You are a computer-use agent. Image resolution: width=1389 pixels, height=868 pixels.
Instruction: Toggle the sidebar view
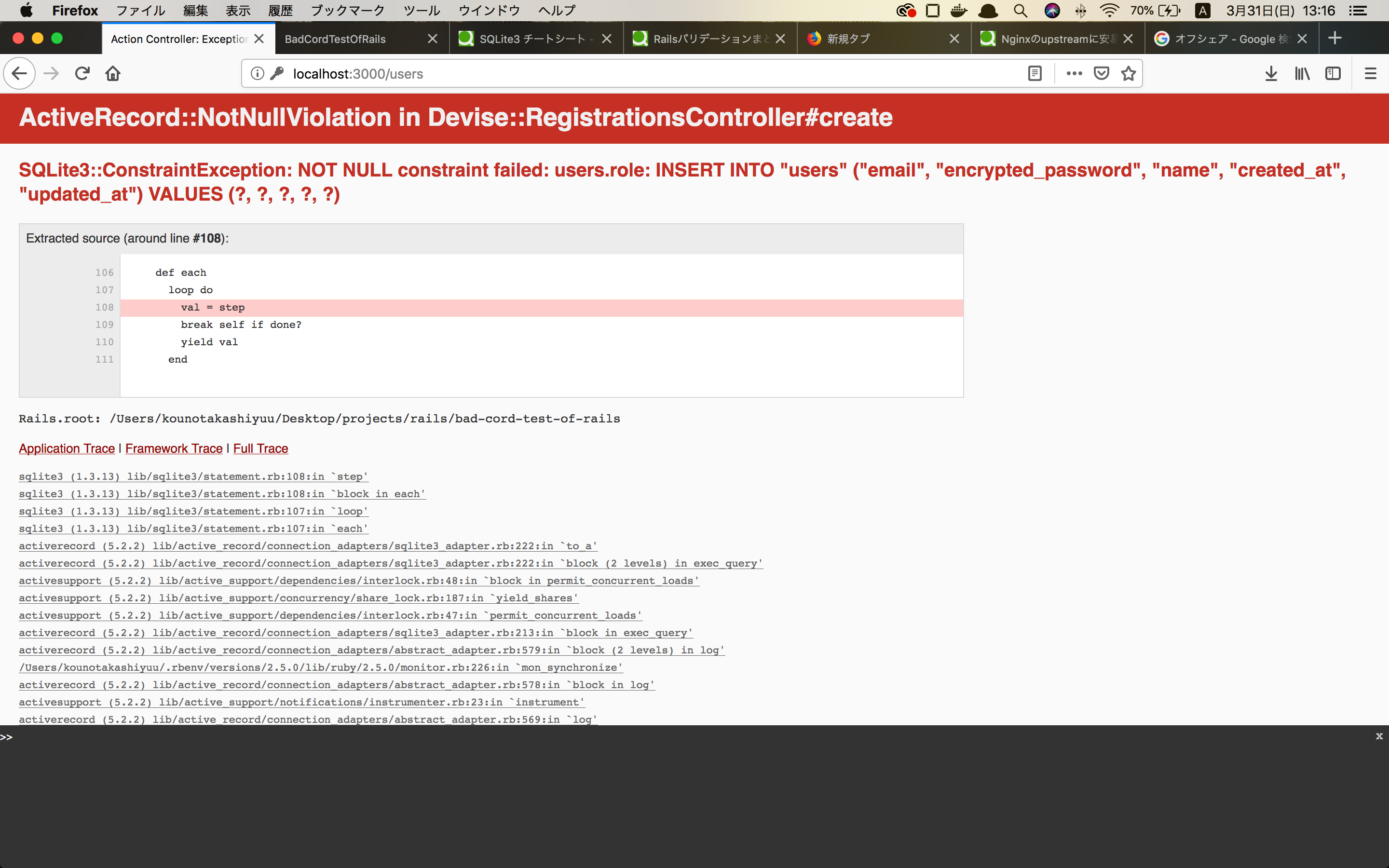pos(1333,73)
